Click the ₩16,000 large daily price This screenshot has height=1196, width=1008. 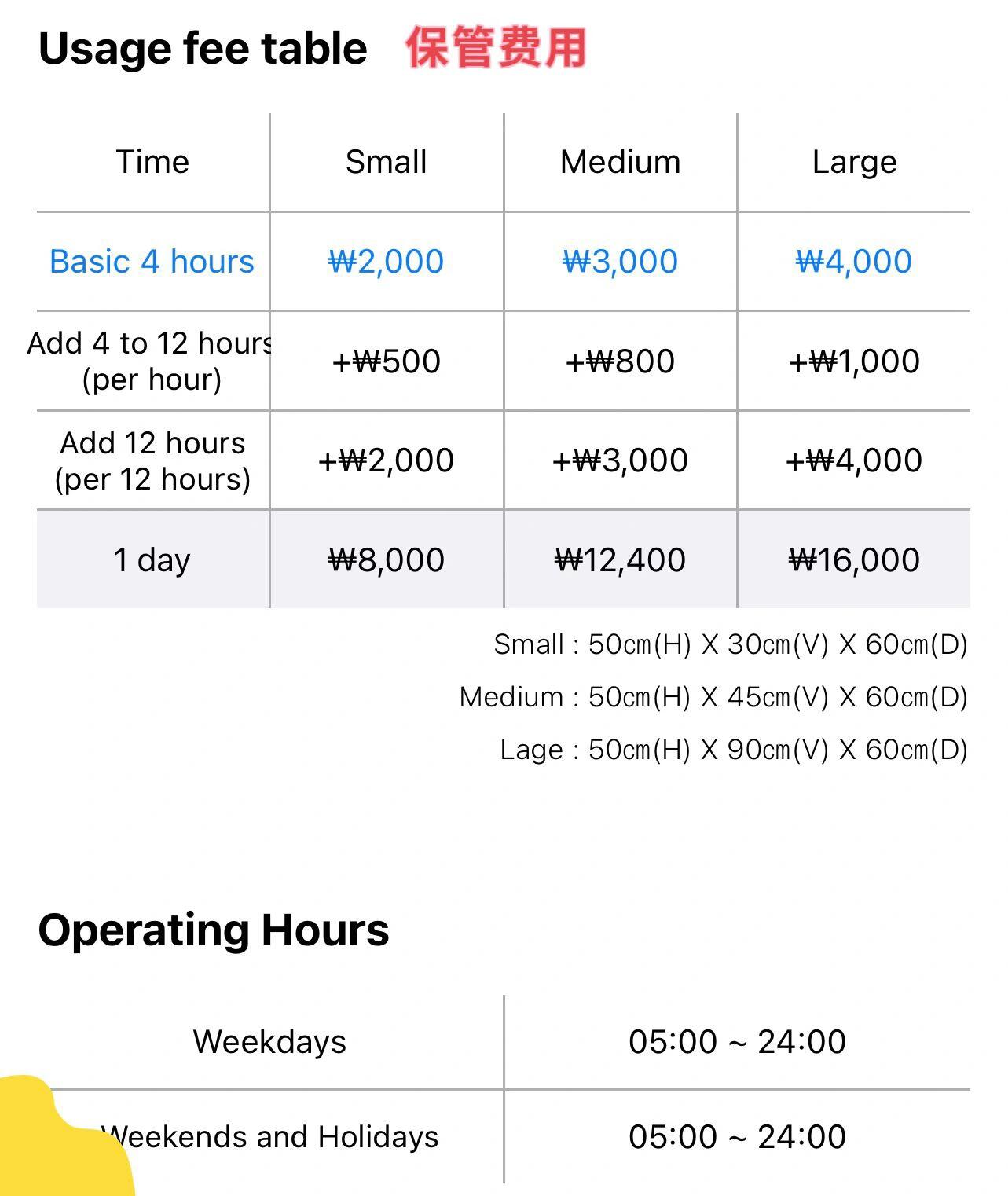coord(854,560)
